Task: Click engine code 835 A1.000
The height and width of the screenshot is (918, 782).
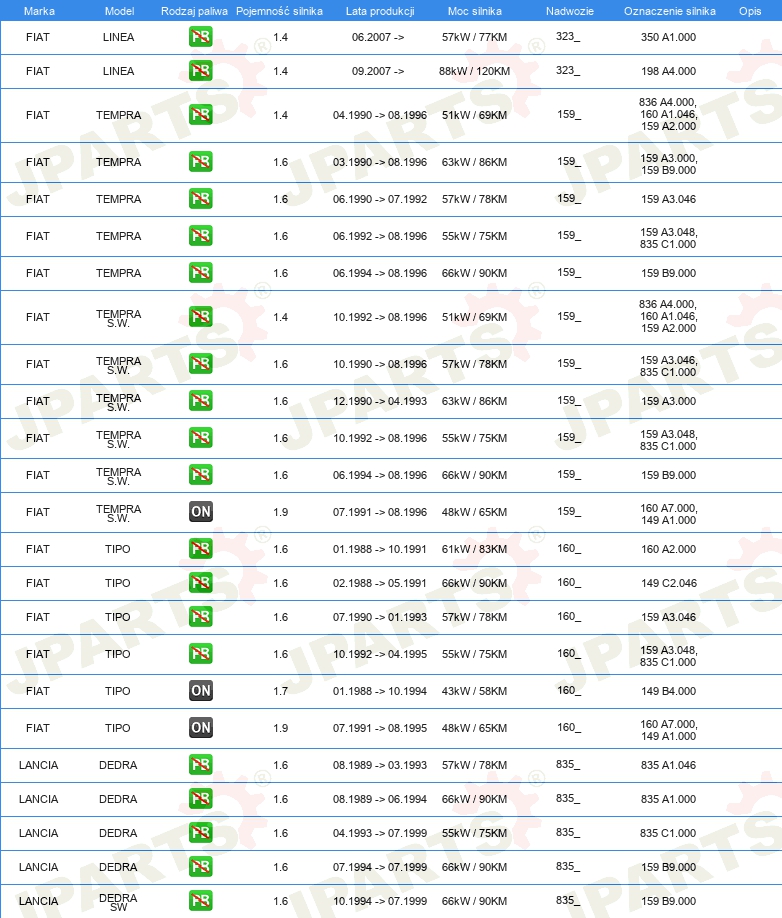Action: [668, 799]
